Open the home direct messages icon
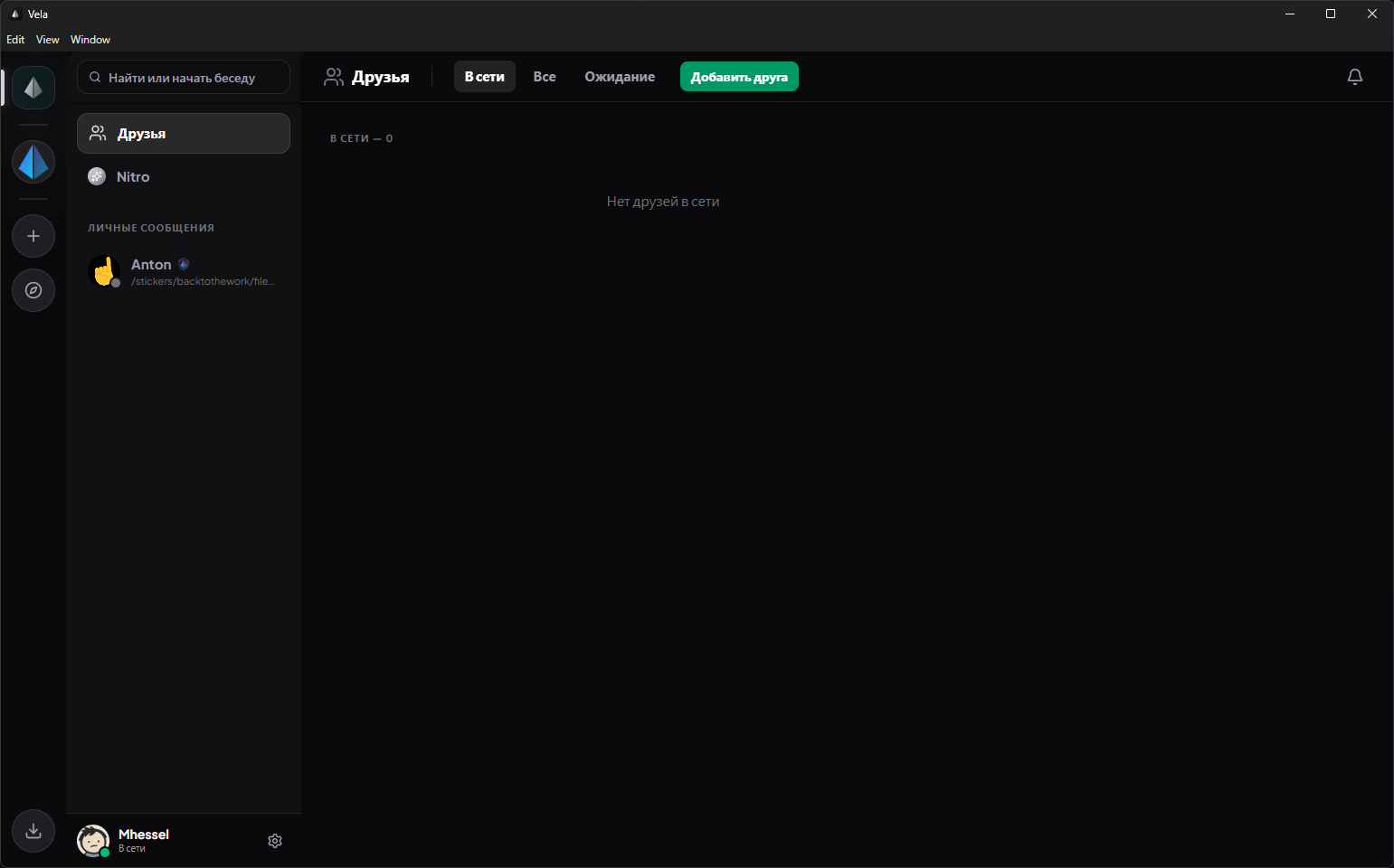 [x=33, y=88]
